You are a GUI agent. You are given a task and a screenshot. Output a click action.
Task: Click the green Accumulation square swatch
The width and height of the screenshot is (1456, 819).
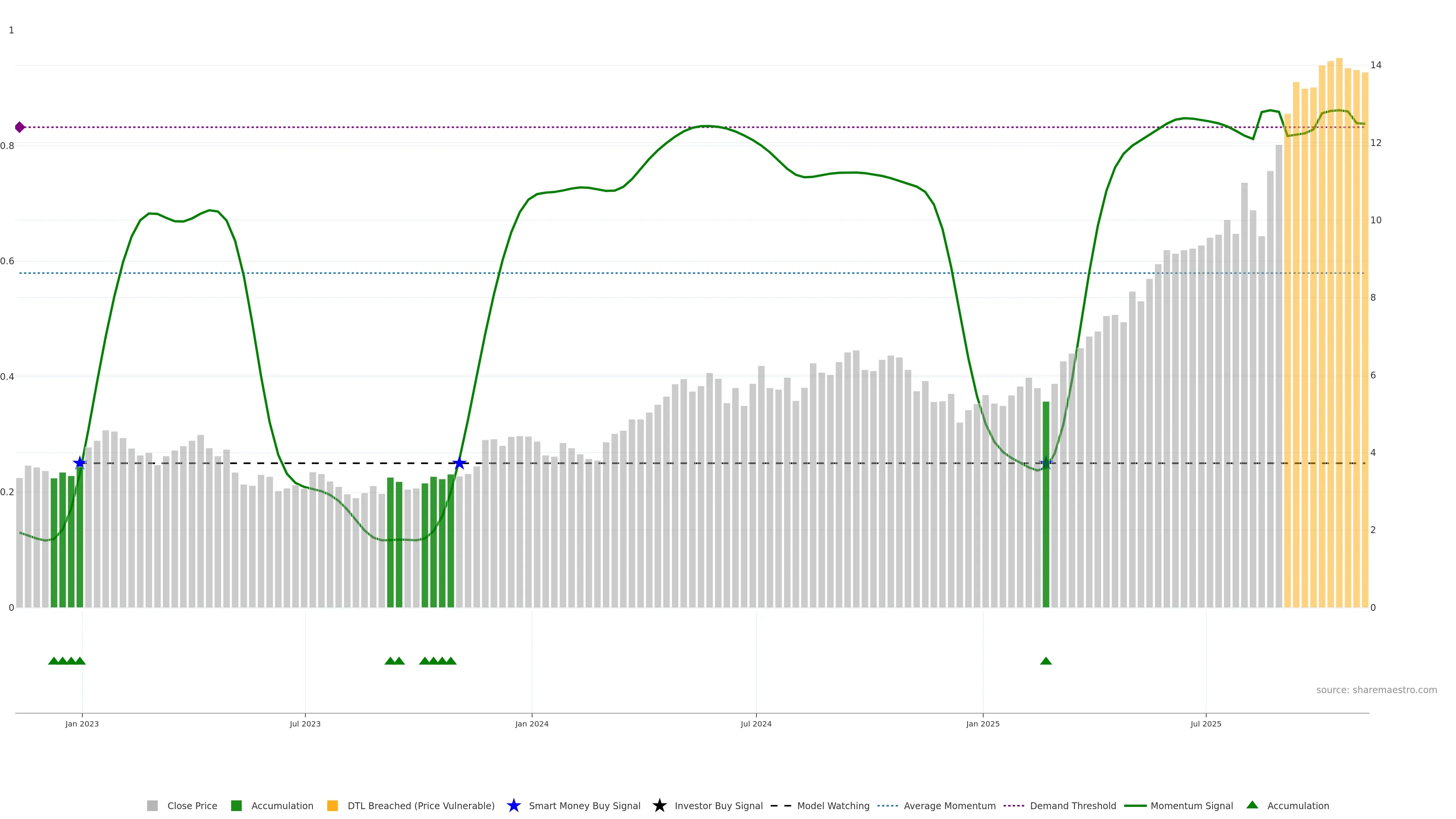click(236, 805)
